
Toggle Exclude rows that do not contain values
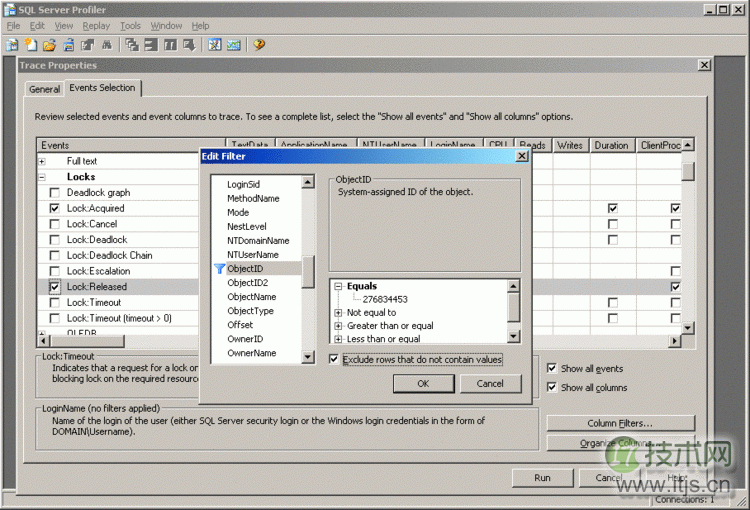[334, 359]
